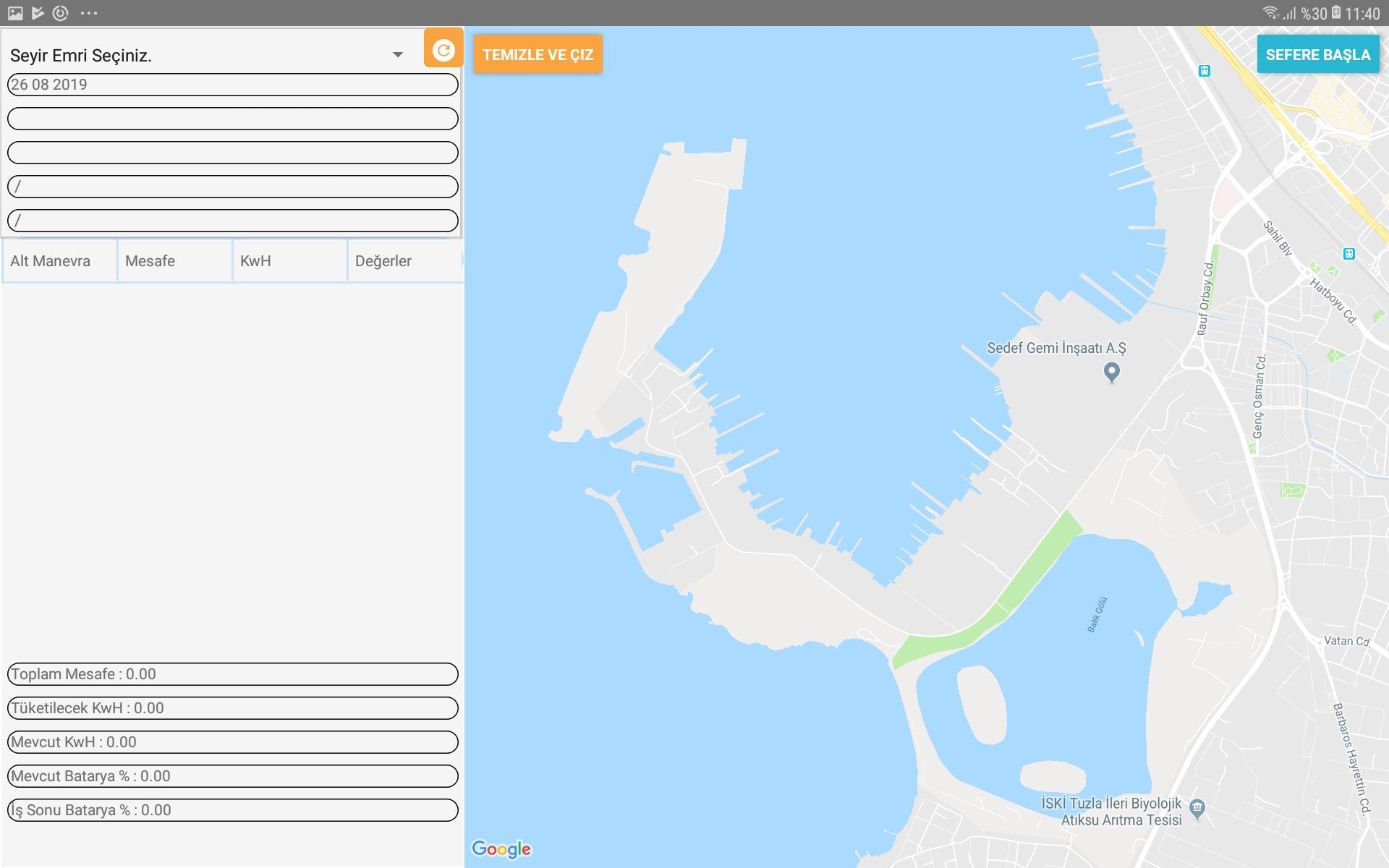Screen dimensions: 1389x868
Task: Click the second slash rounded field
Action: 233,221
